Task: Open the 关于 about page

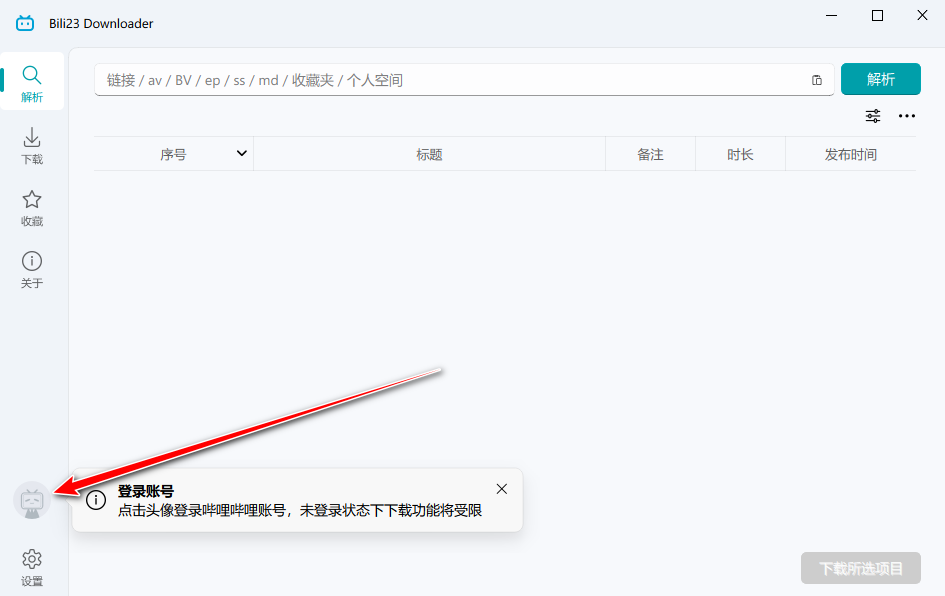Action: click(x=32, y=269)
